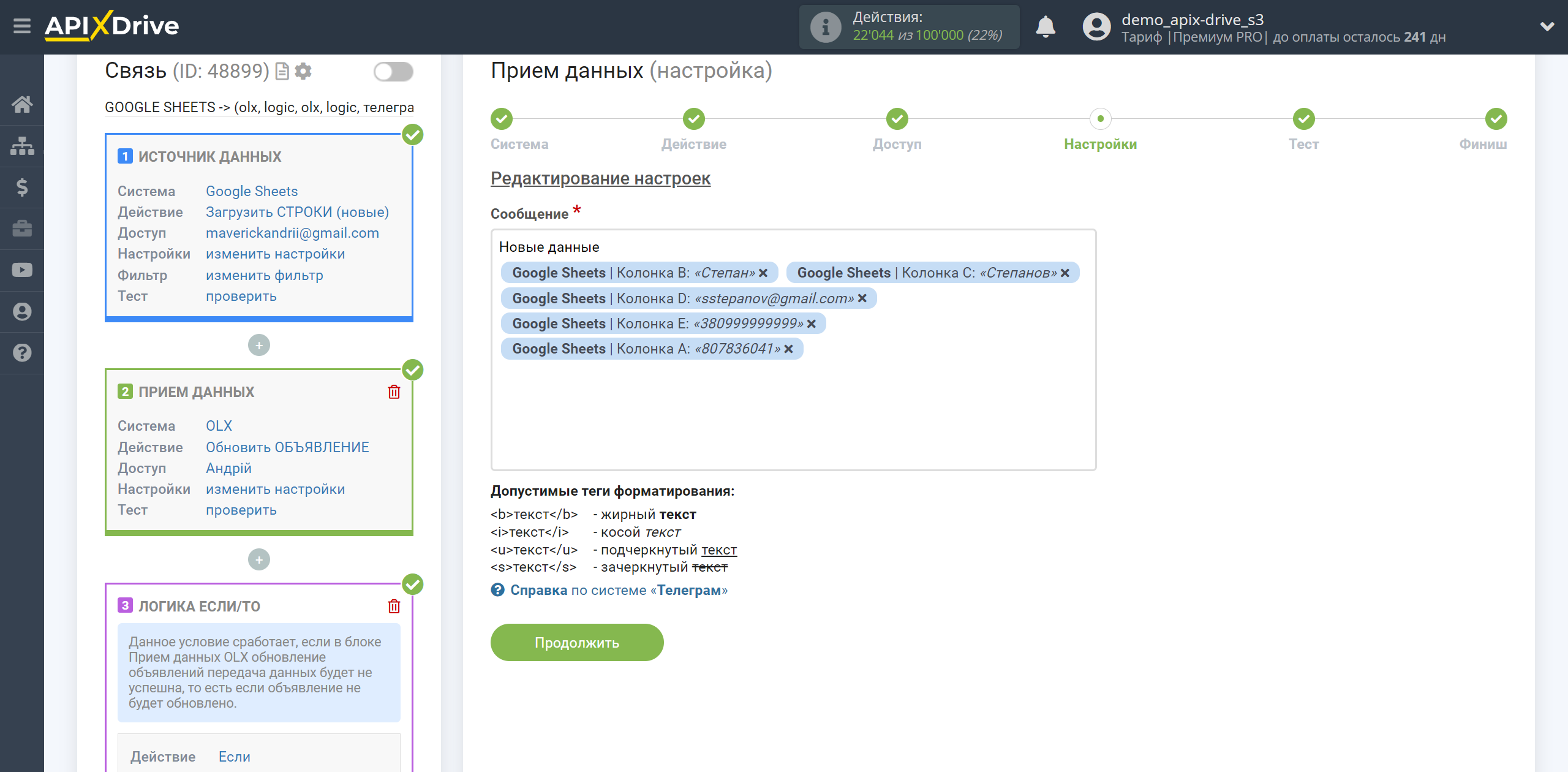Open connection settings gear icon
This screenshot has width=1568, height=772.
point(303,72)
